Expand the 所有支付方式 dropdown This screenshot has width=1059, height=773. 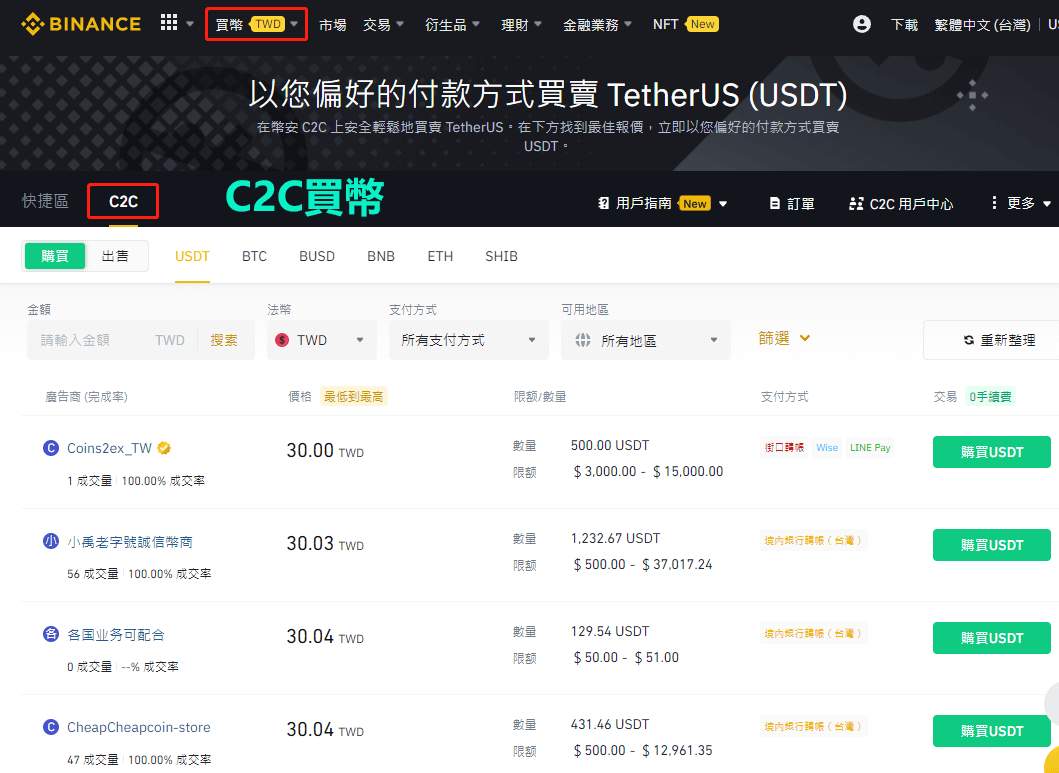(467, 339)
